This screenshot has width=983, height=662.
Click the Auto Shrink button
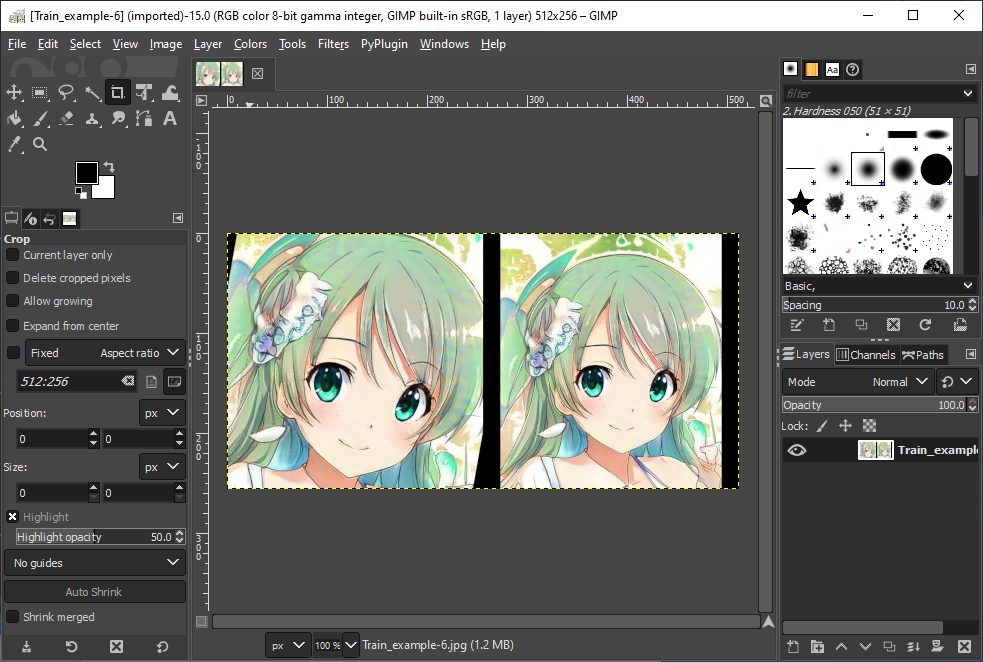tap(95, 592)
